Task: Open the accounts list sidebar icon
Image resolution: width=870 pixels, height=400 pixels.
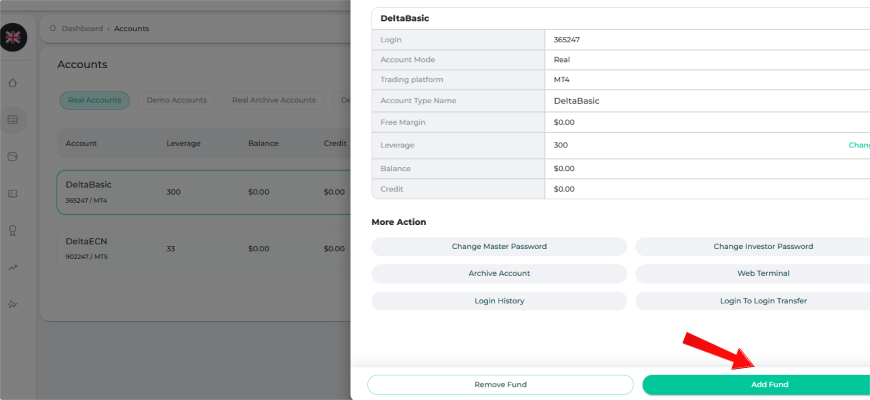Action: click(13, 119)
